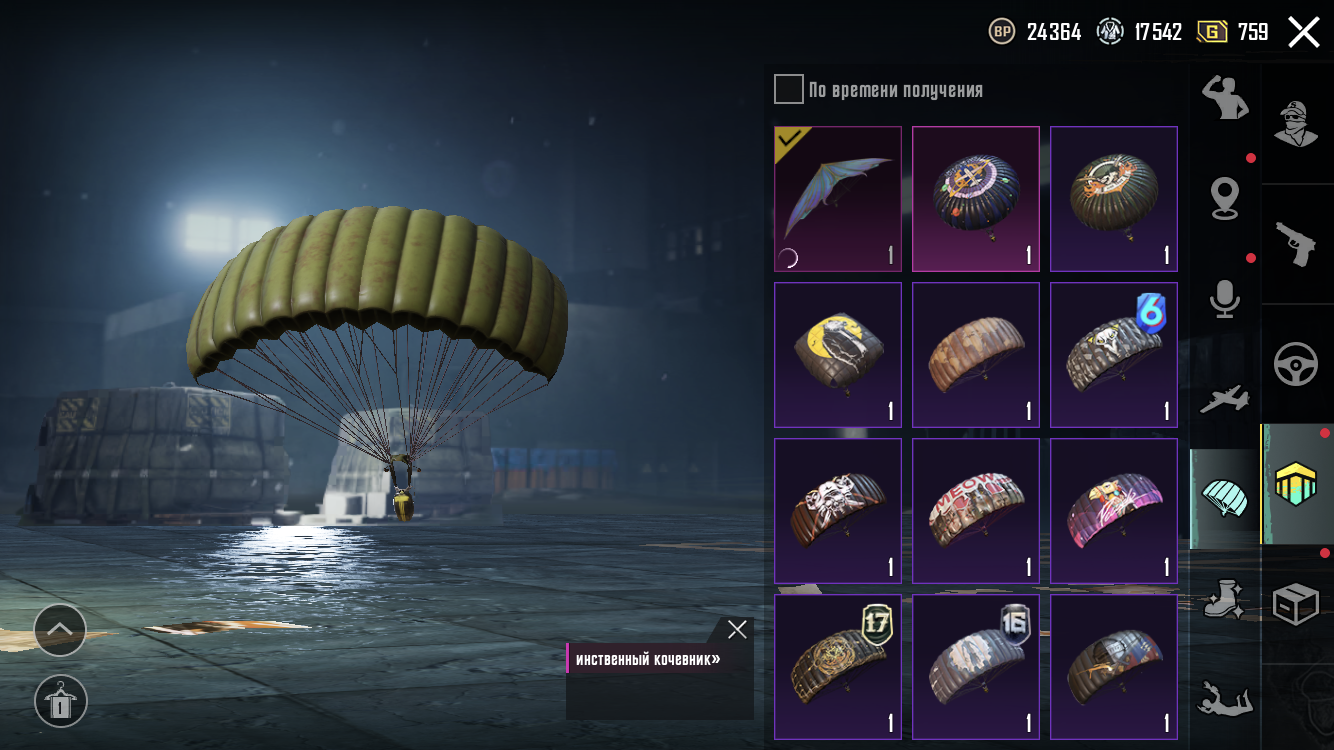Switch to the parachute skins tab
Image resolution: width=1334 pixels, height=750 pixels.
[x=1225, y=498]
